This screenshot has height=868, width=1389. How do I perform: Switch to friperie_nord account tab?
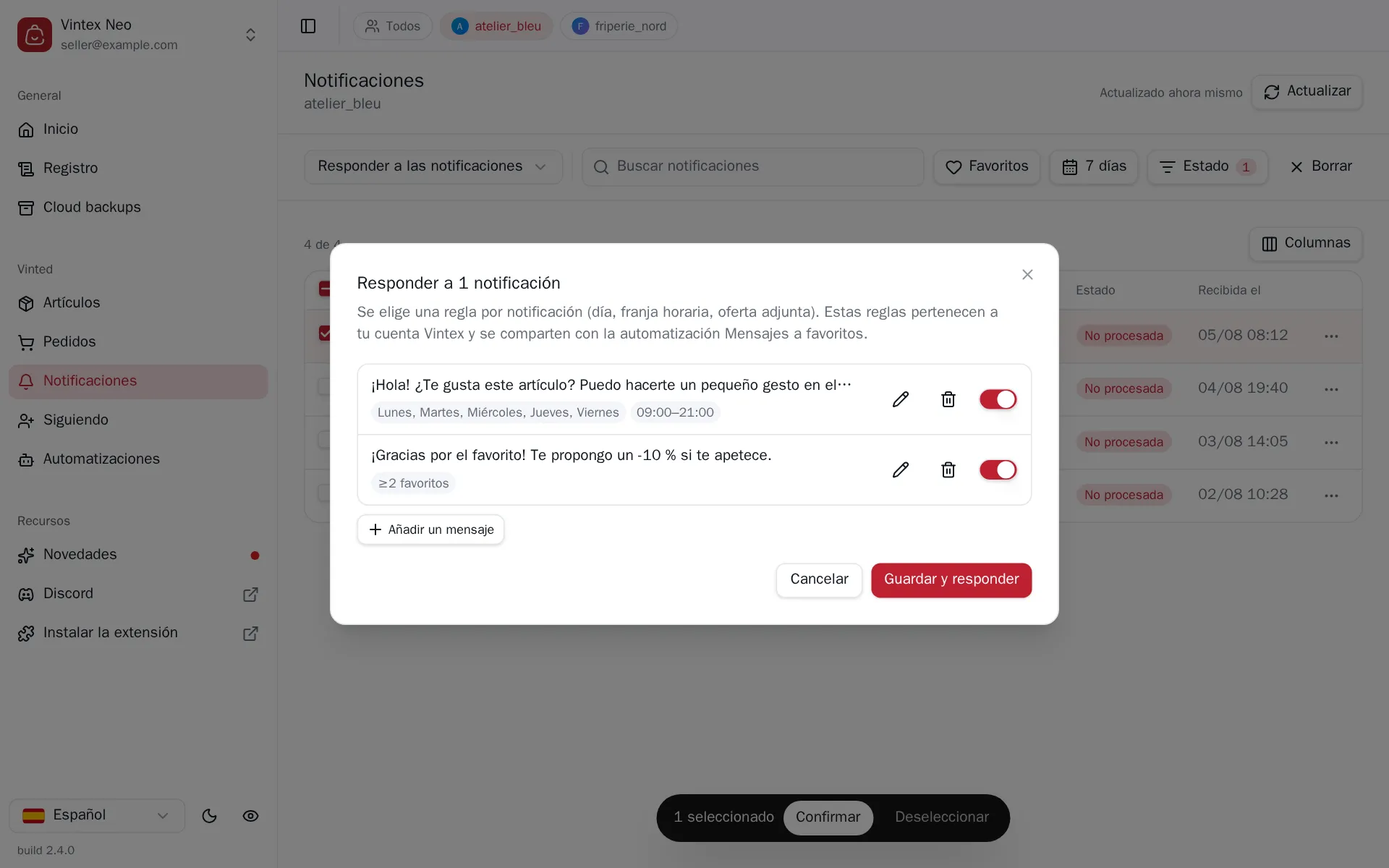click(619, 26)
